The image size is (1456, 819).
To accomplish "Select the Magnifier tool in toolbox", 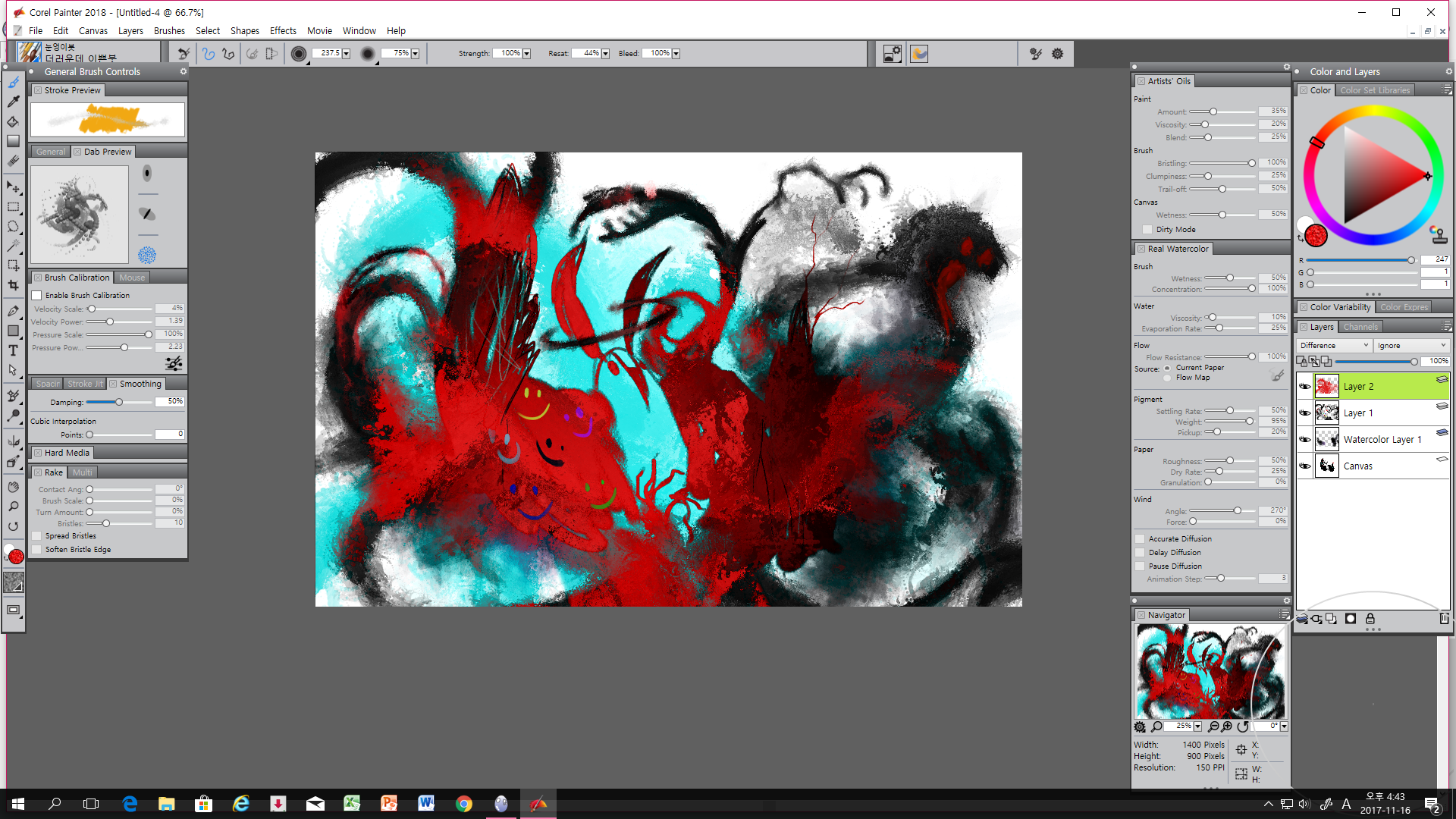I will [14, 507].
